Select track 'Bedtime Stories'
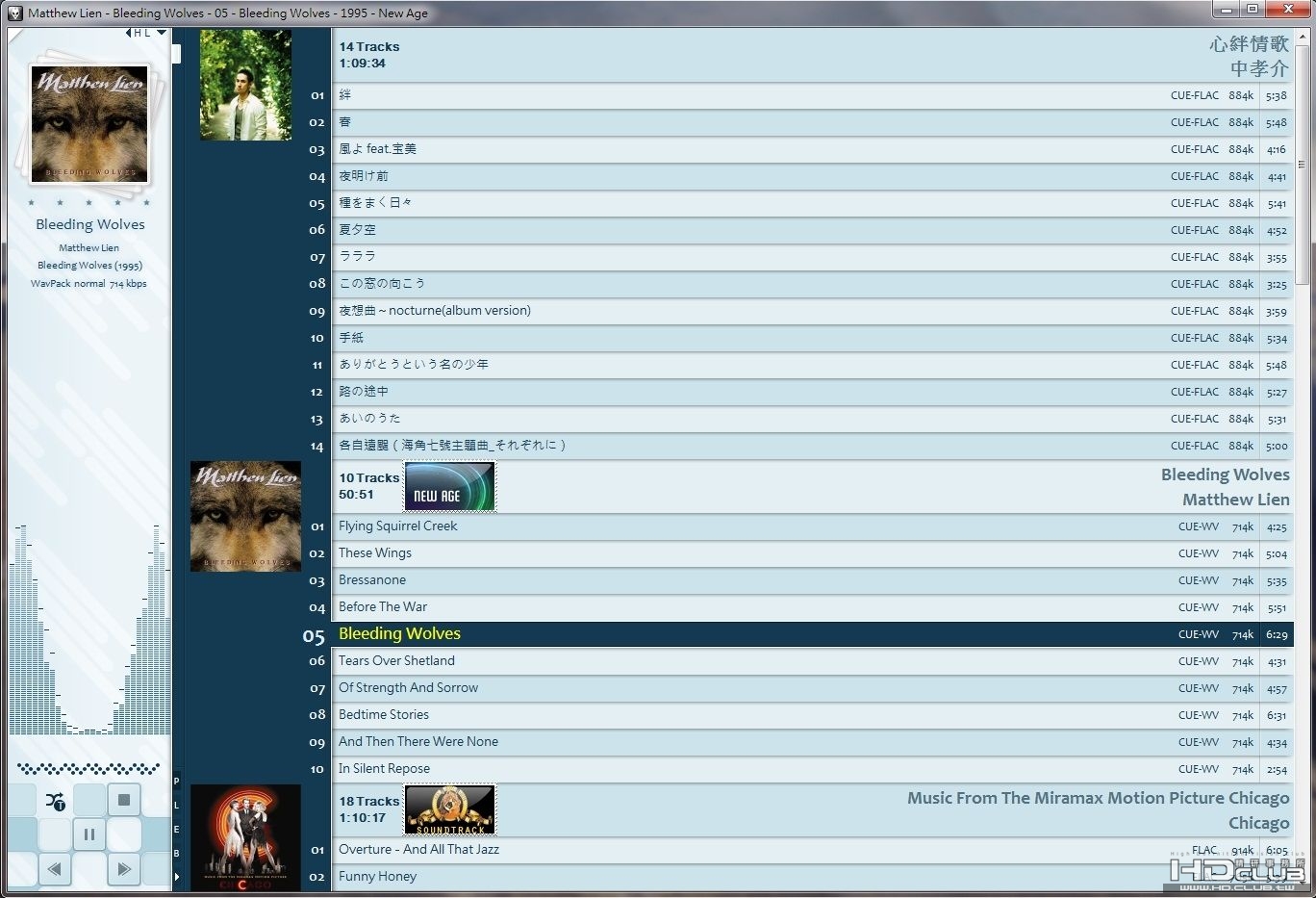The width and height of the screenshot is (1316, 898). (812, 715)
